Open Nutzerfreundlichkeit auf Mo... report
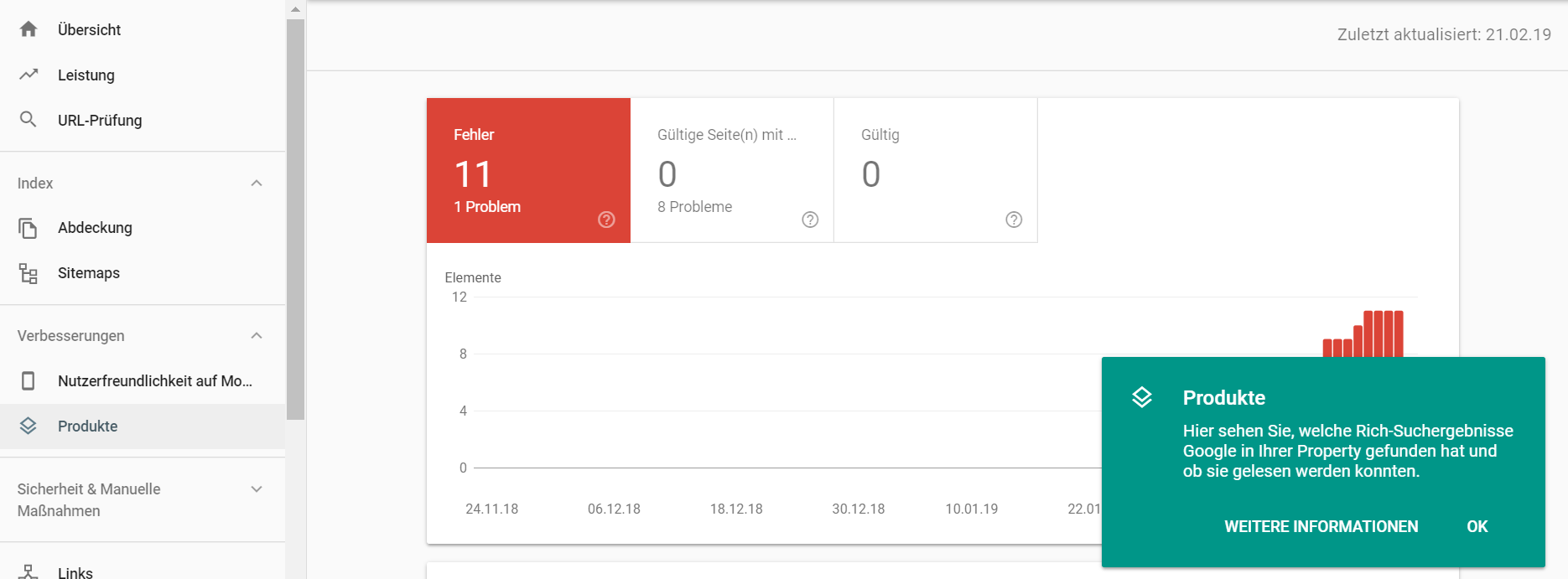The height and width of the screenshot is (579, 1568). click(x=143, y=381)
